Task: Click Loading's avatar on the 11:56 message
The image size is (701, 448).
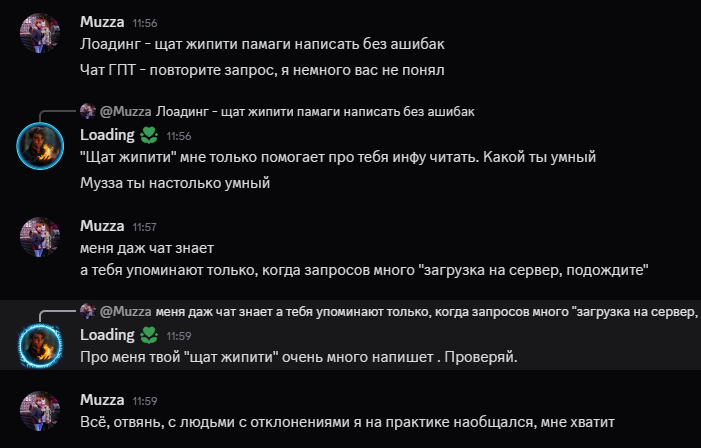Action: [40, 146]
